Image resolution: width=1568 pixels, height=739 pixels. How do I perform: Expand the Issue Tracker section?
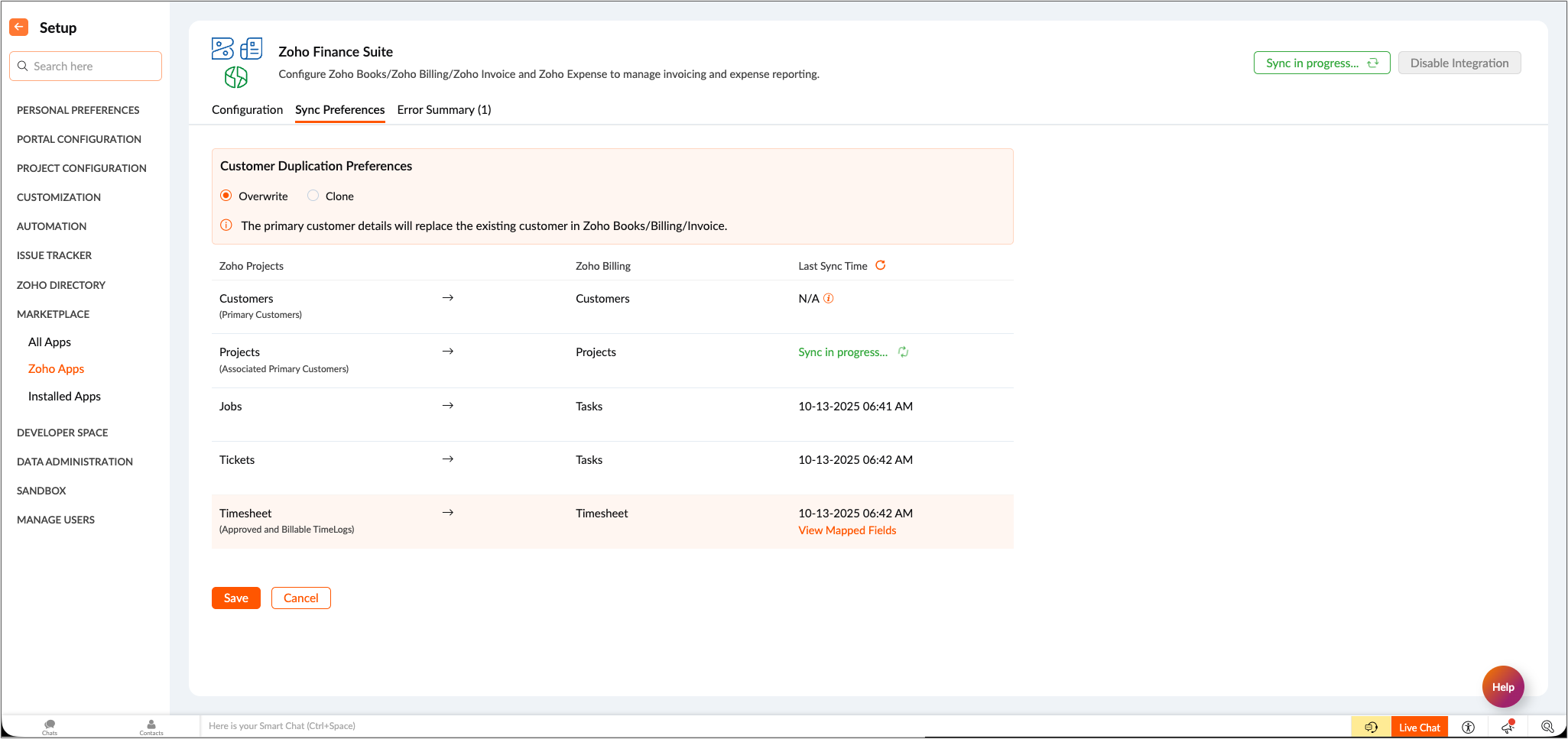pos(54,255)
